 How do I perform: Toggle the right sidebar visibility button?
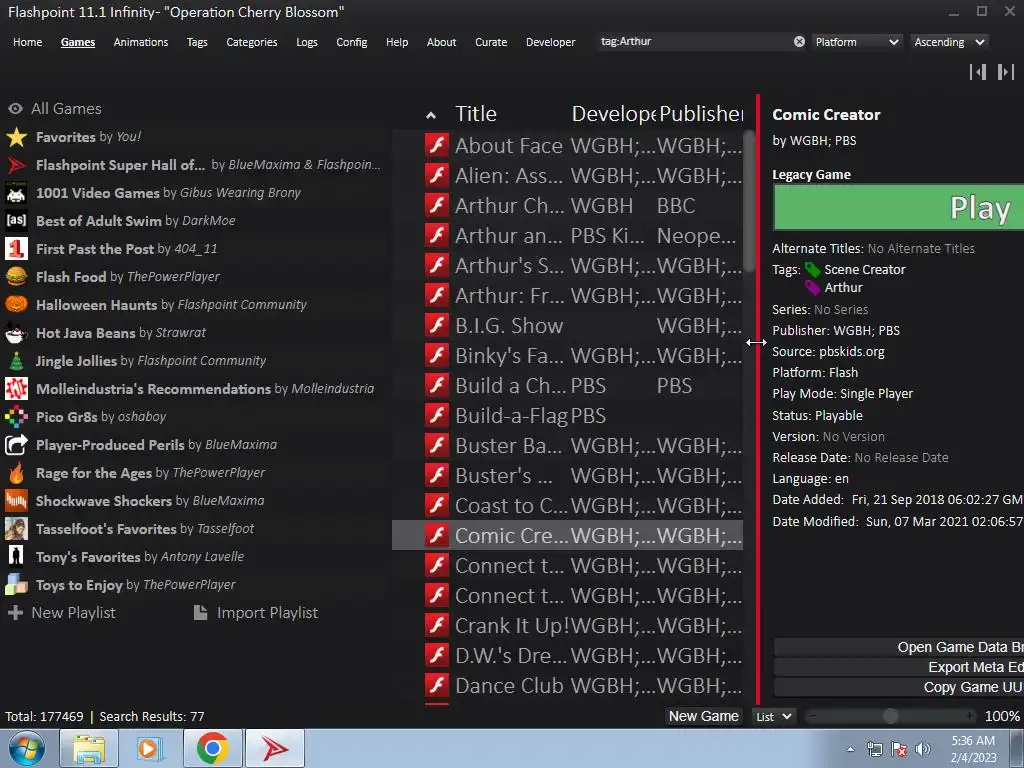tap(1006, 72)
